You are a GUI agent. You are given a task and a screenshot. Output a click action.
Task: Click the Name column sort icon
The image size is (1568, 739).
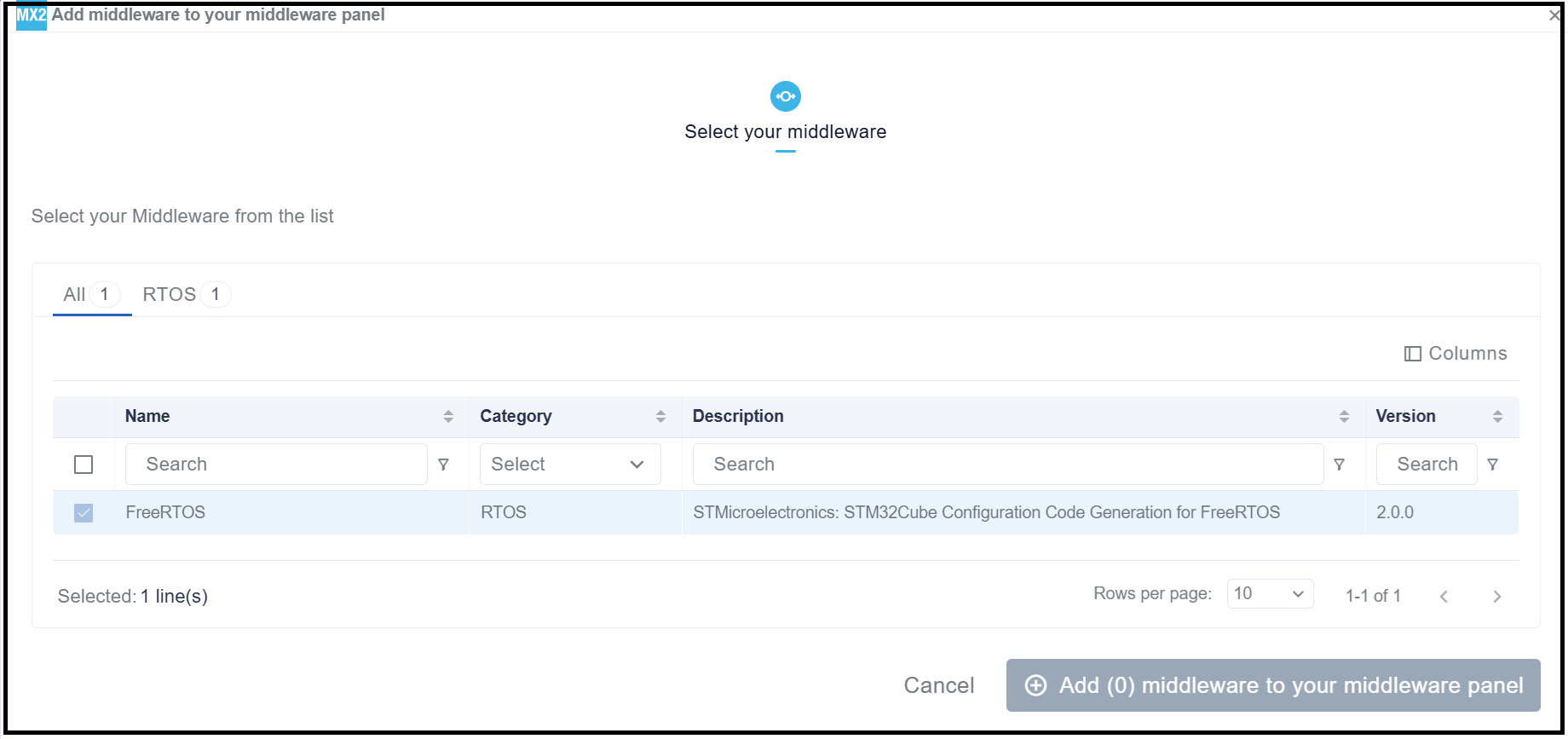pyautogui.click(x=448, y=416)
